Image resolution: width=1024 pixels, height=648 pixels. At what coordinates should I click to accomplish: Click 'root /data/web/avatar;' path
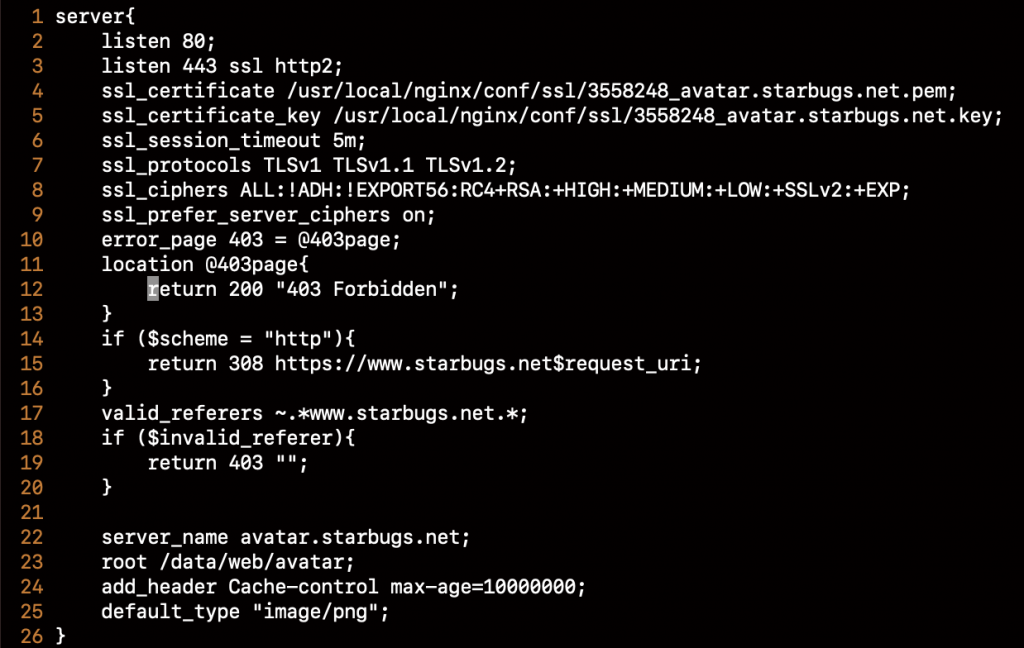click(x=227, y=562)
